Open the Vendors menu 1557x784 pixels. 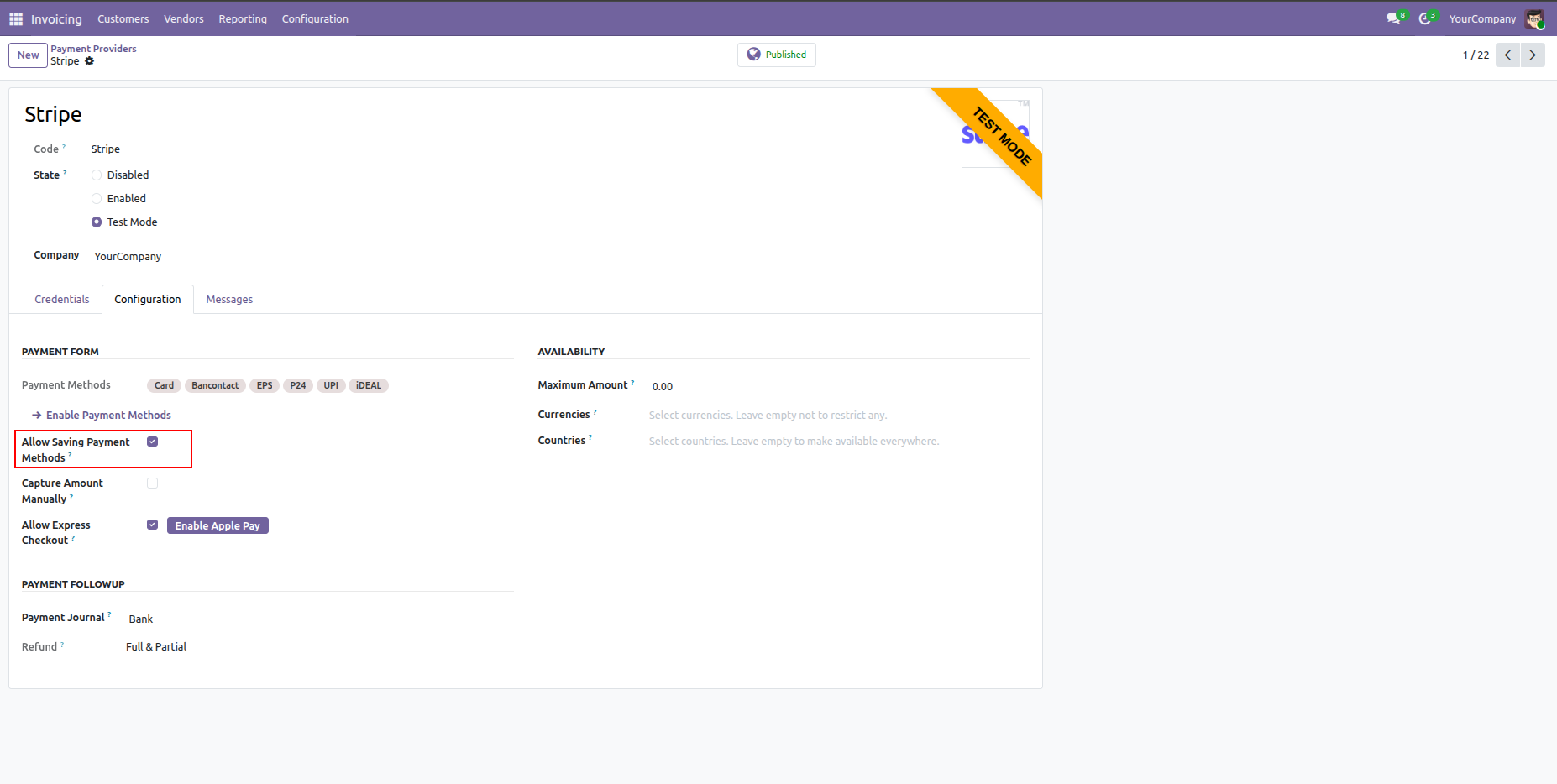183,18
